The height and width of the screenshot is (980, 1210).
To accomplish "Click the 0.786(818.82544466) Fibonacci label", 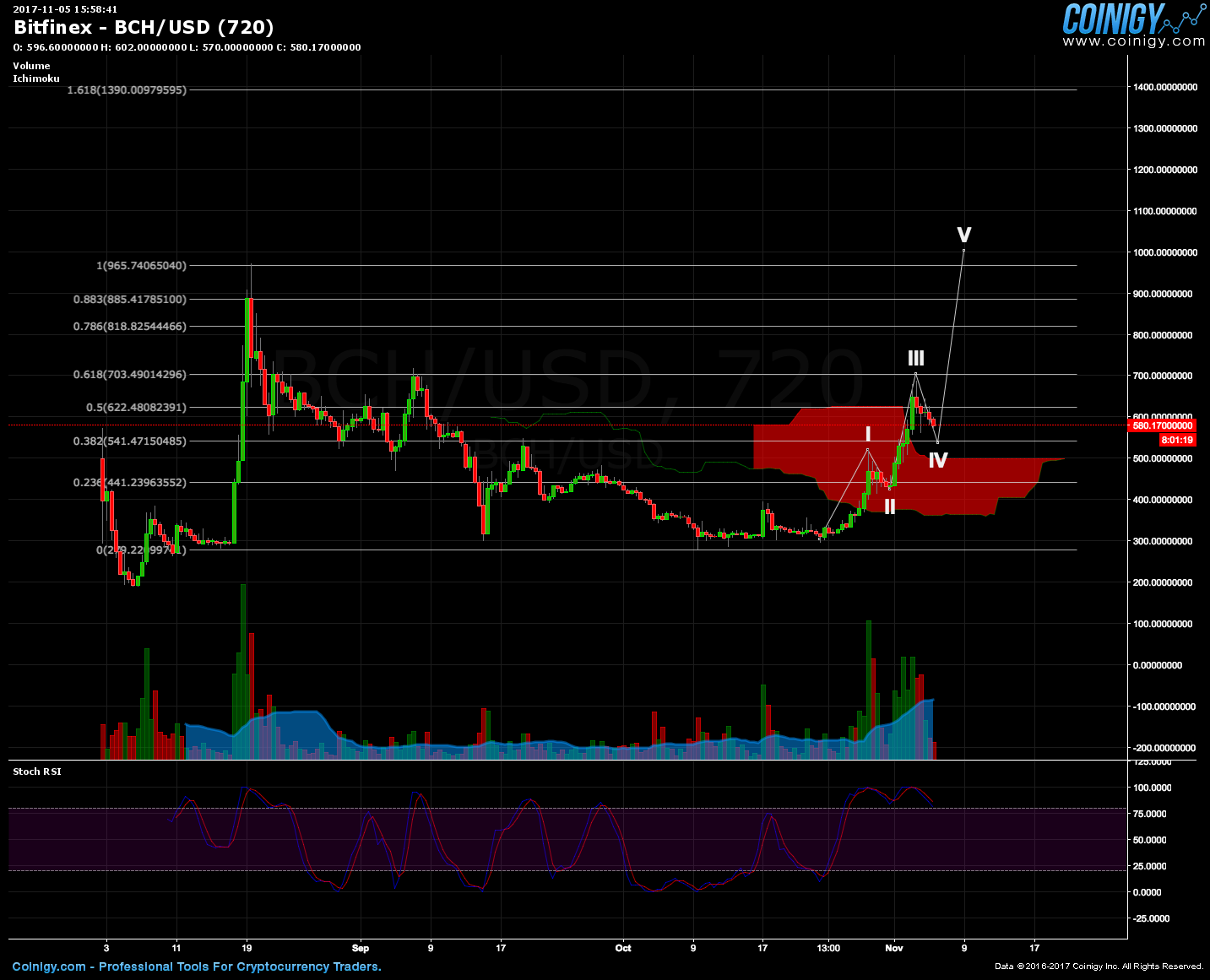I will (x=130, y=326).
